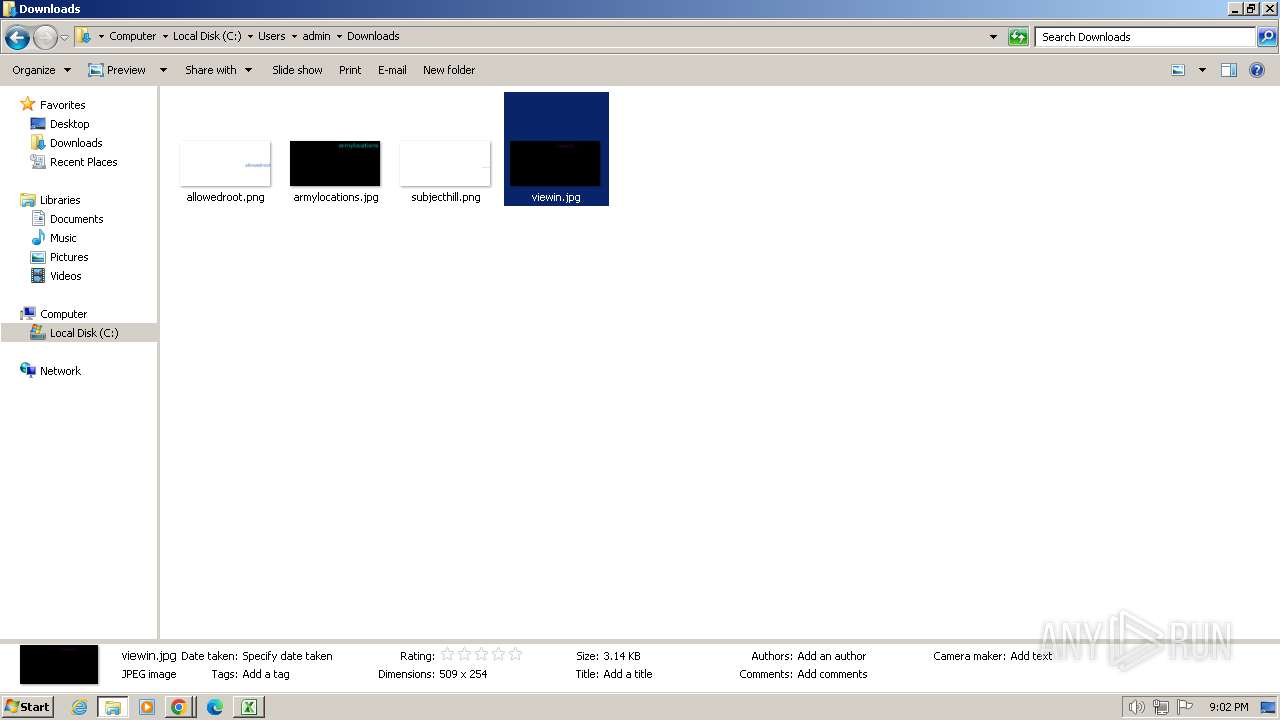1280x720 pixels.
Task: Launch Google Chrome from the taskbar
Action: click(179, 707)
